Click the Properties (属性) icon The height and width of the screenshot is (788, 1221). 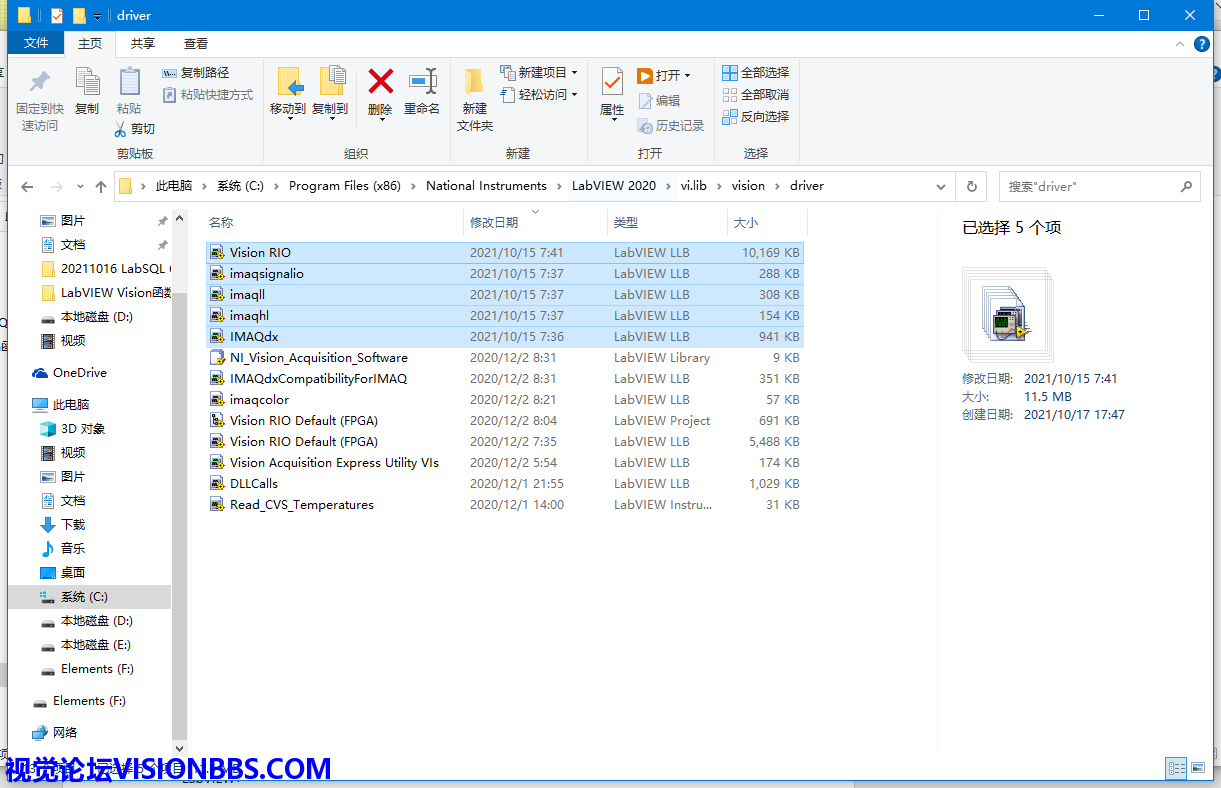pos(612,82)
